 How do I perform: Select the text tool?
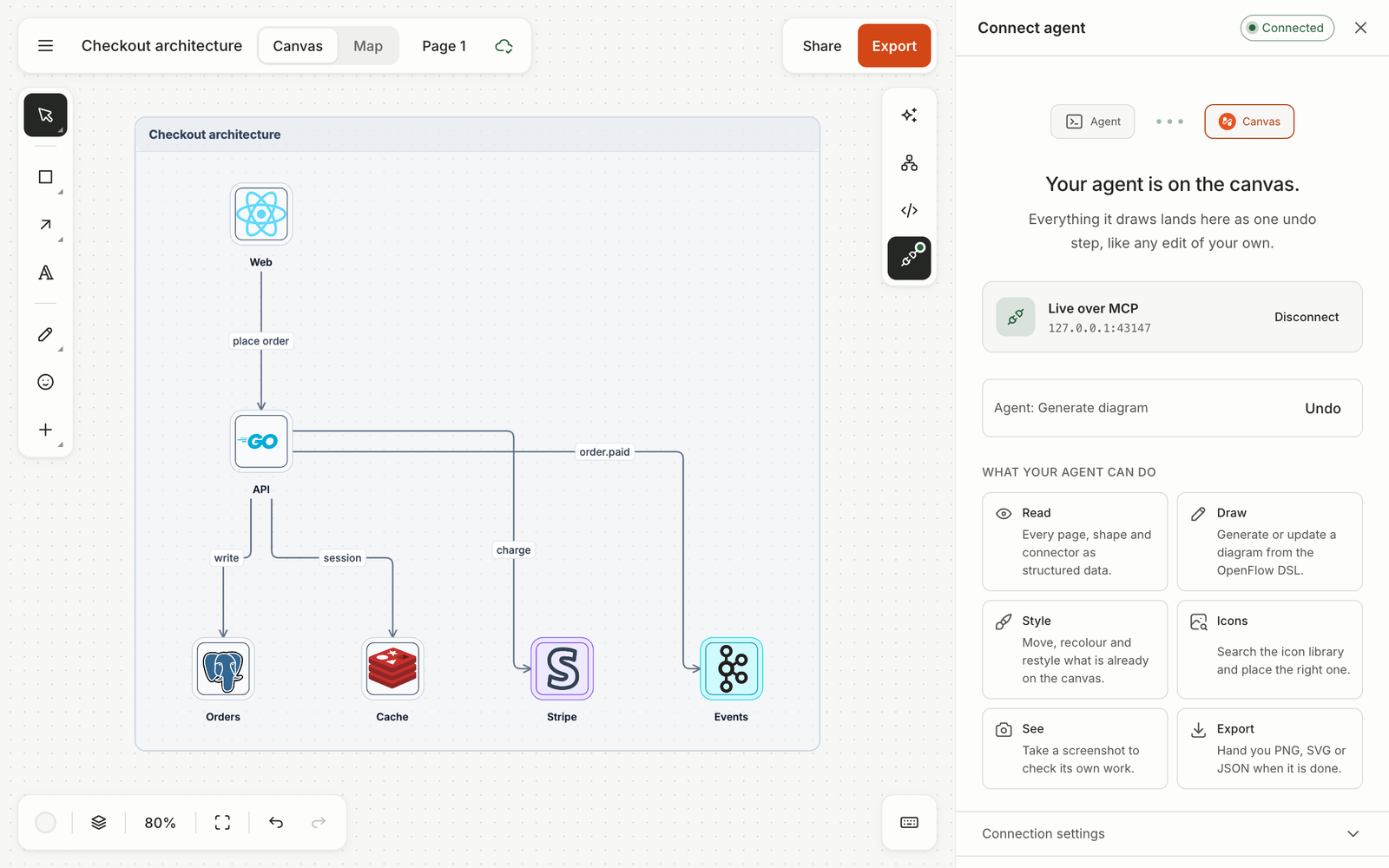pos(45,273)
